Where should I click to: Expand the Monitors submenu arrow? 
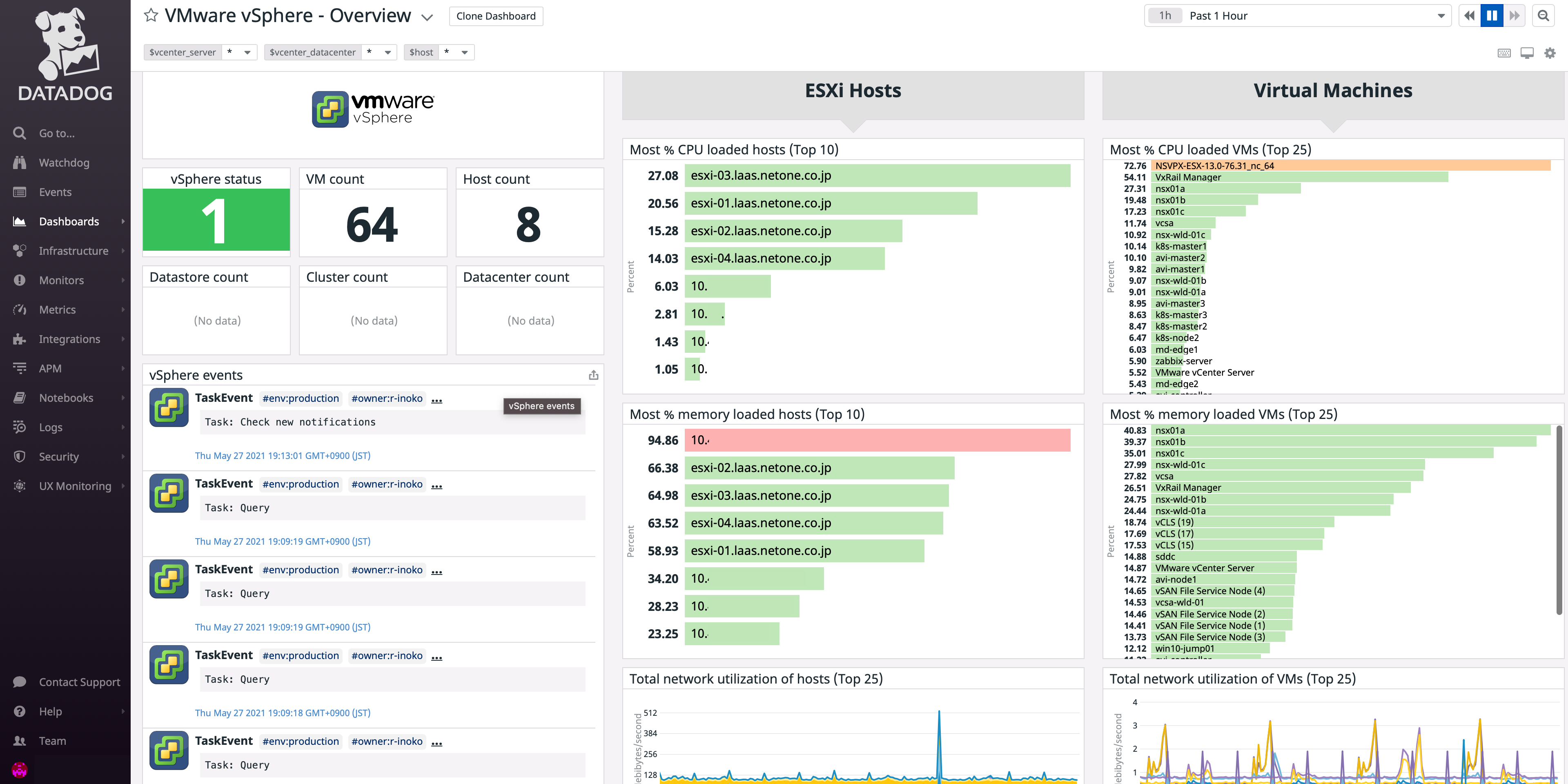click(x=123, y=280)
